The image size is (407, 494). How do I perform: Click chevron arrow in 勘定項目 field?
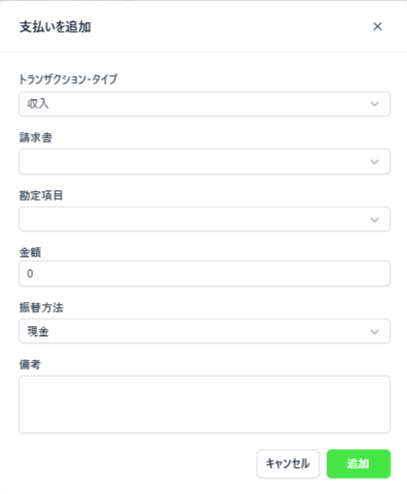(375, 220)
